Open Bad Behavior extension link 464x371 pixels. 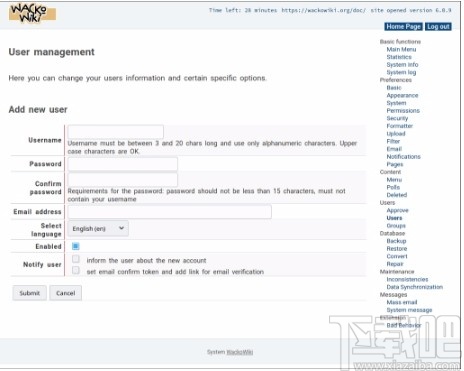click(404, 325)
